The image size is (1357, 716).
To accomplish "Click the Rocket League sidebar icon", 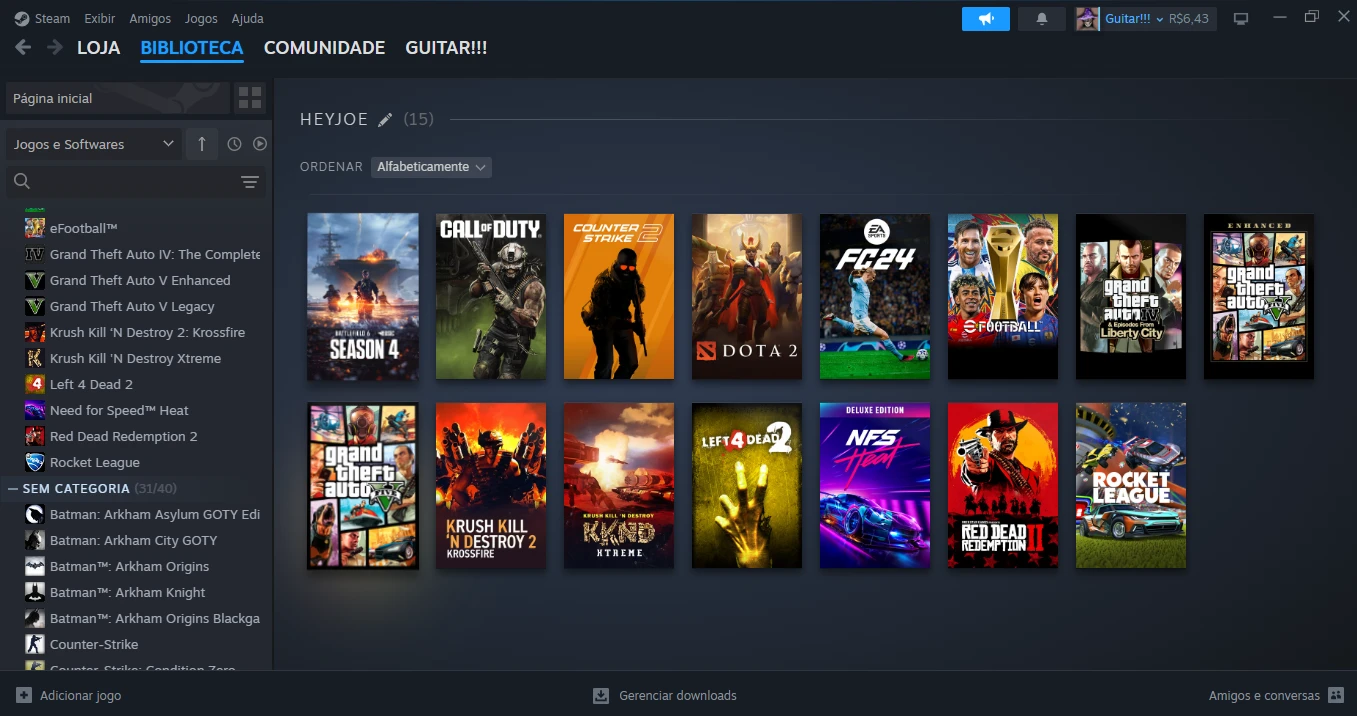I will point(35,462).
